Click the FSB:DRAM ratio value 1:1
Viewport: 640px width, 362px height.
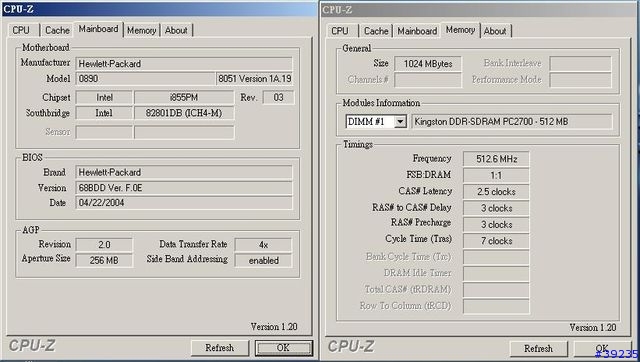tap(496, 175)
